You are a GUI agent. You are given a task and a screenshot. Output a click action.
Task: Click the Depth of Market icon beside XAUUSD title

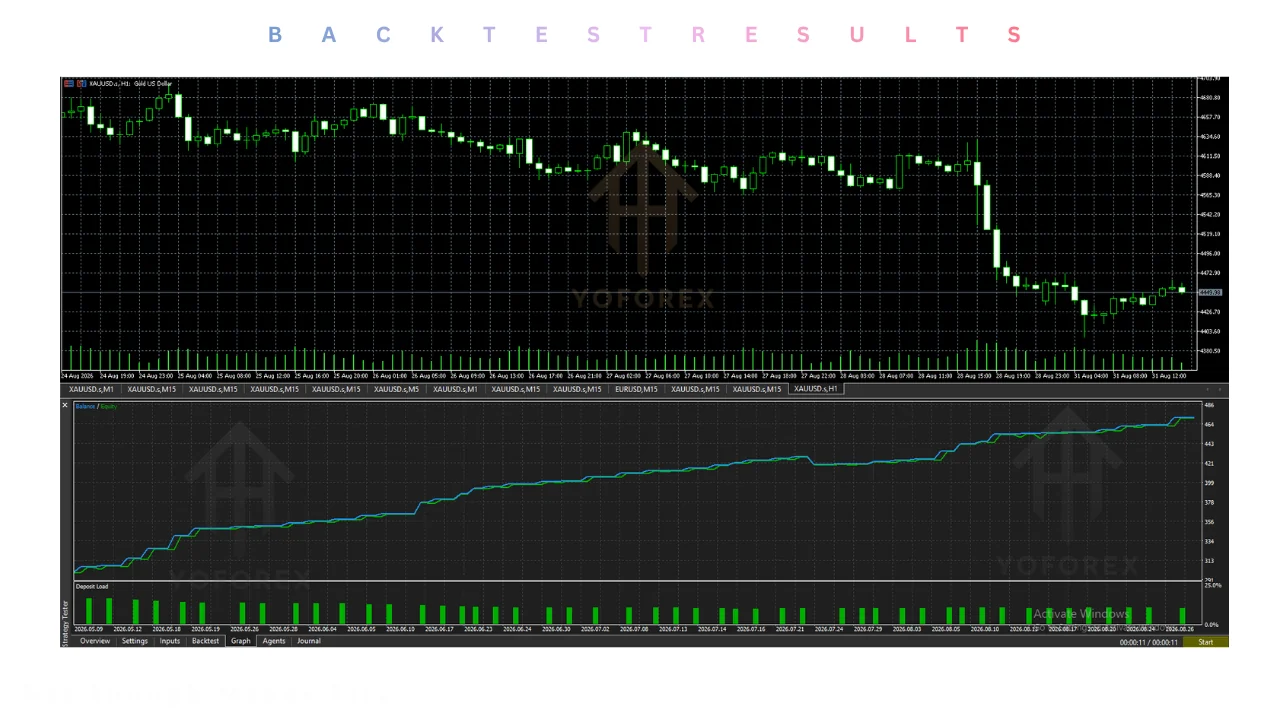tap(81, 84)
